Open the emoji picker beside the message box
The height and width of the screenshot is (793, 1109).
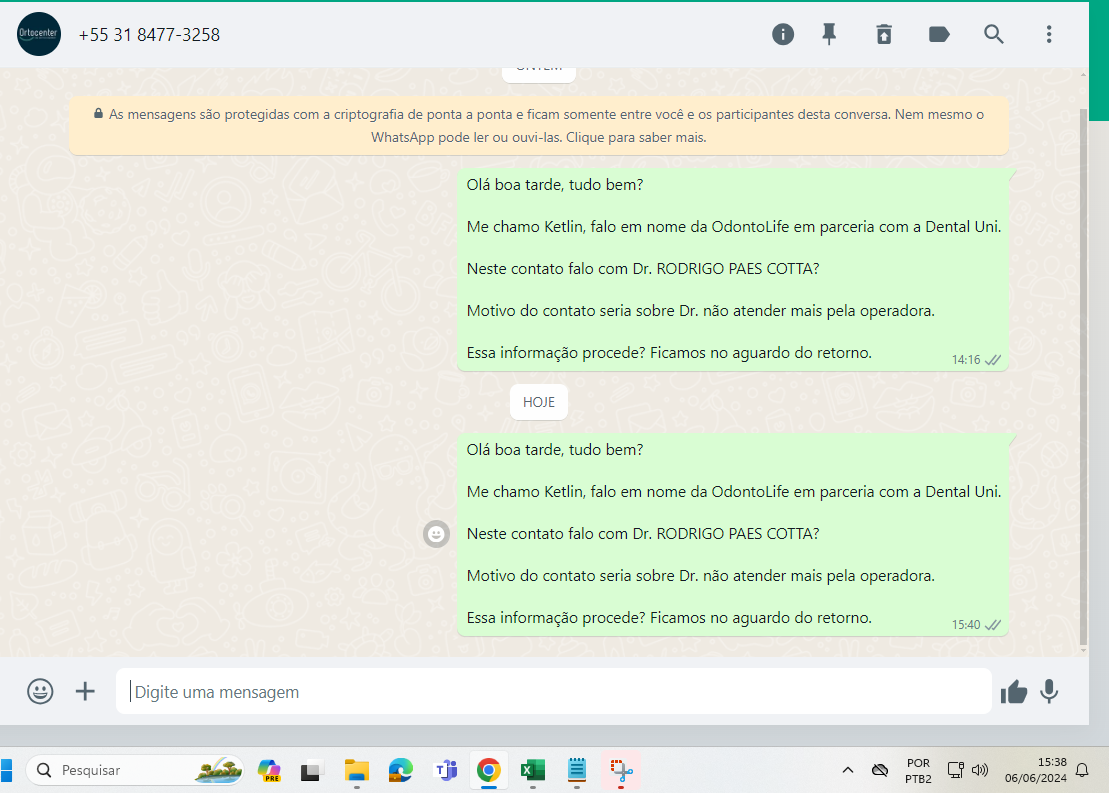click(40, 691)
